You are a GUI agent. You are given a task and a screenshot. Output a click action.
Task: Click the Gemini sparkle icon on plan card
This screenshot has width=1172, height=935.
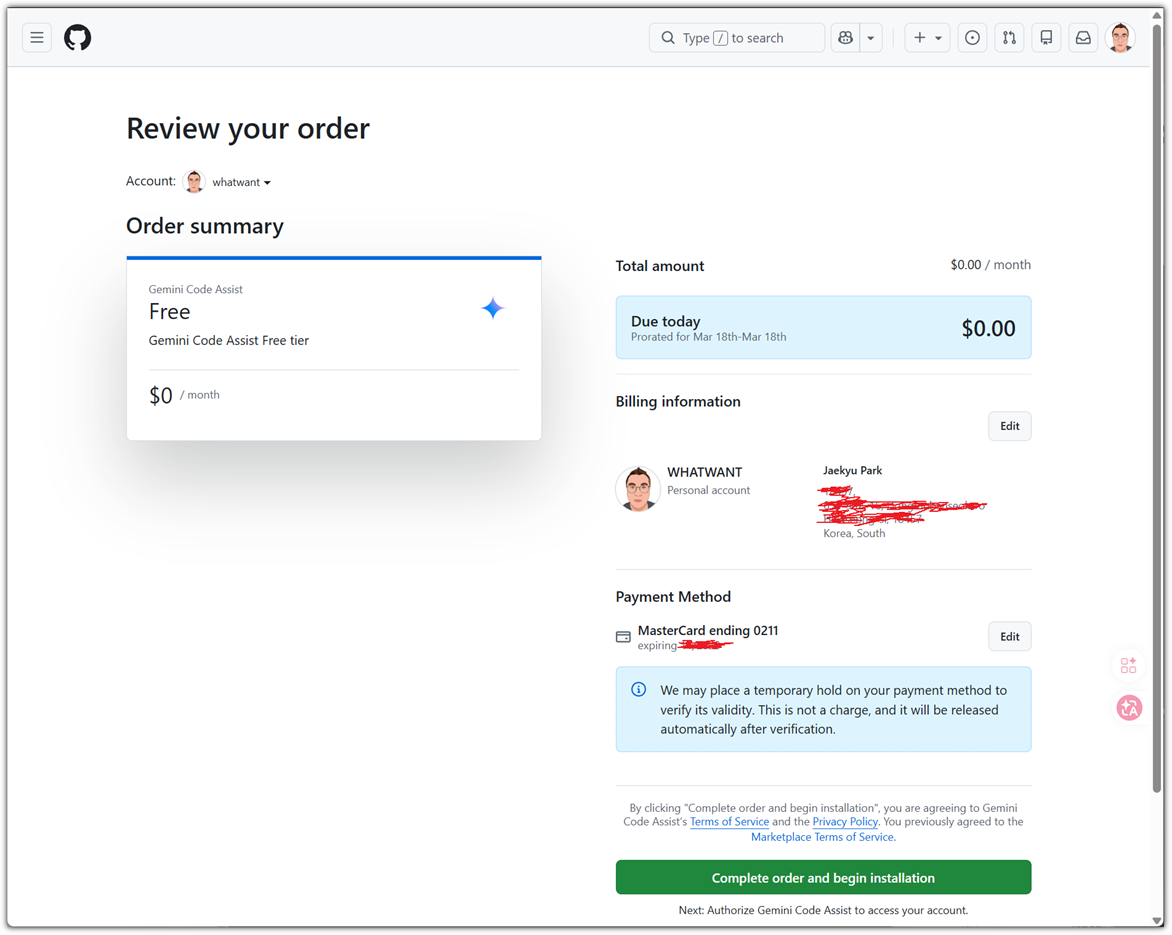pyautogui.click(x=493, y=308)
